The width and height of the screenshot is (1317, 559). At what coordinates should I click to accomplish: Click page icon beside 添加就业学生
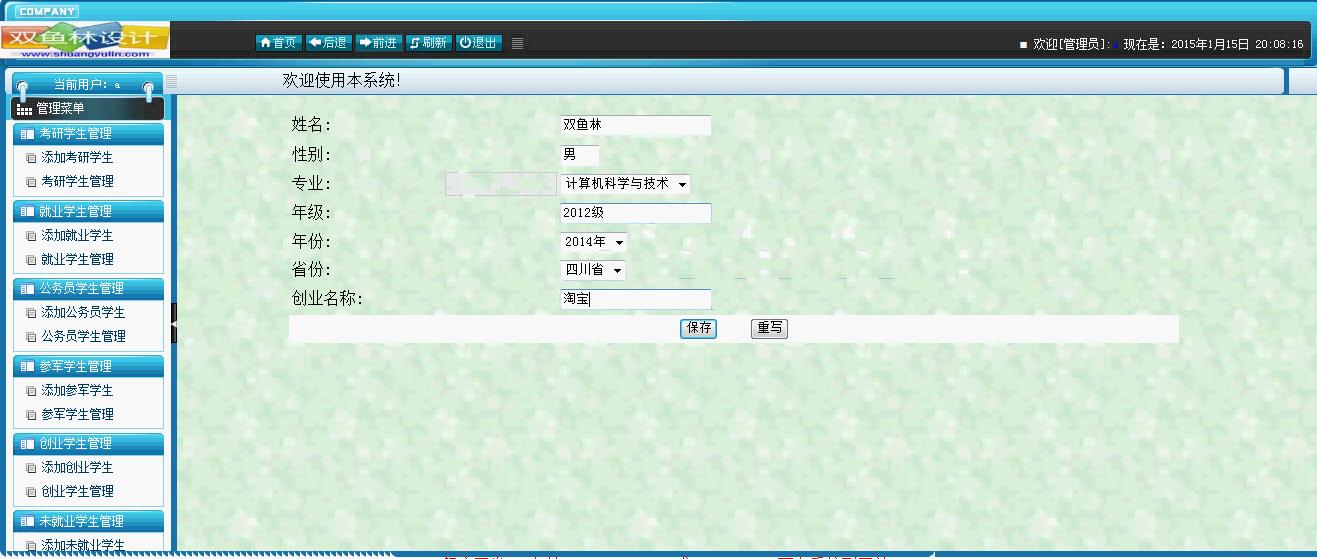coord(31,237)
